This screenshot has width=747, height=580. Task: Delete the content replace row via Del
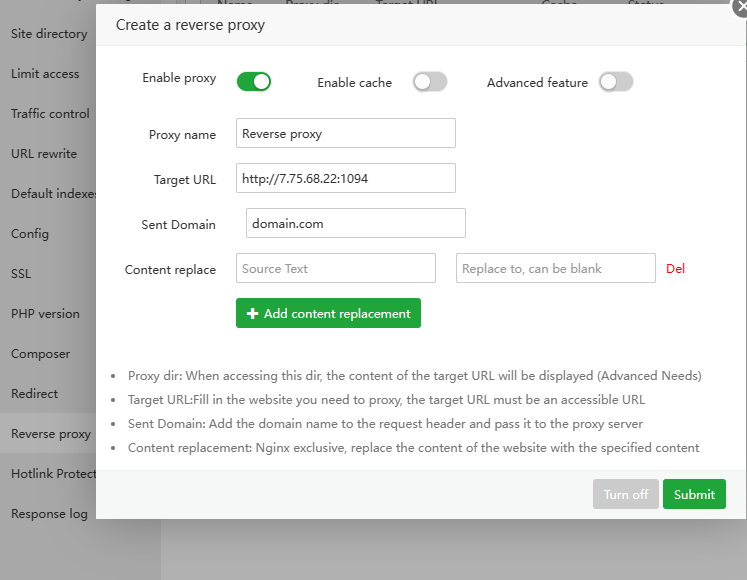point(676,268)
